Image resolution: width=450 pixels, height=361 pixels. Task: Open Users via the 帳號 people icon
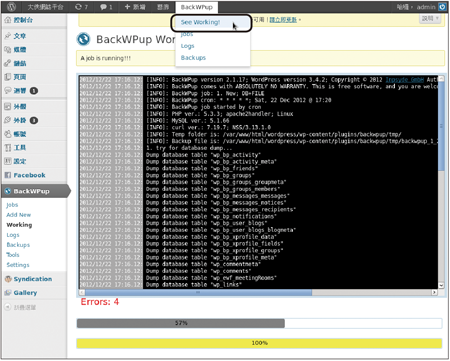coord(8,134)
